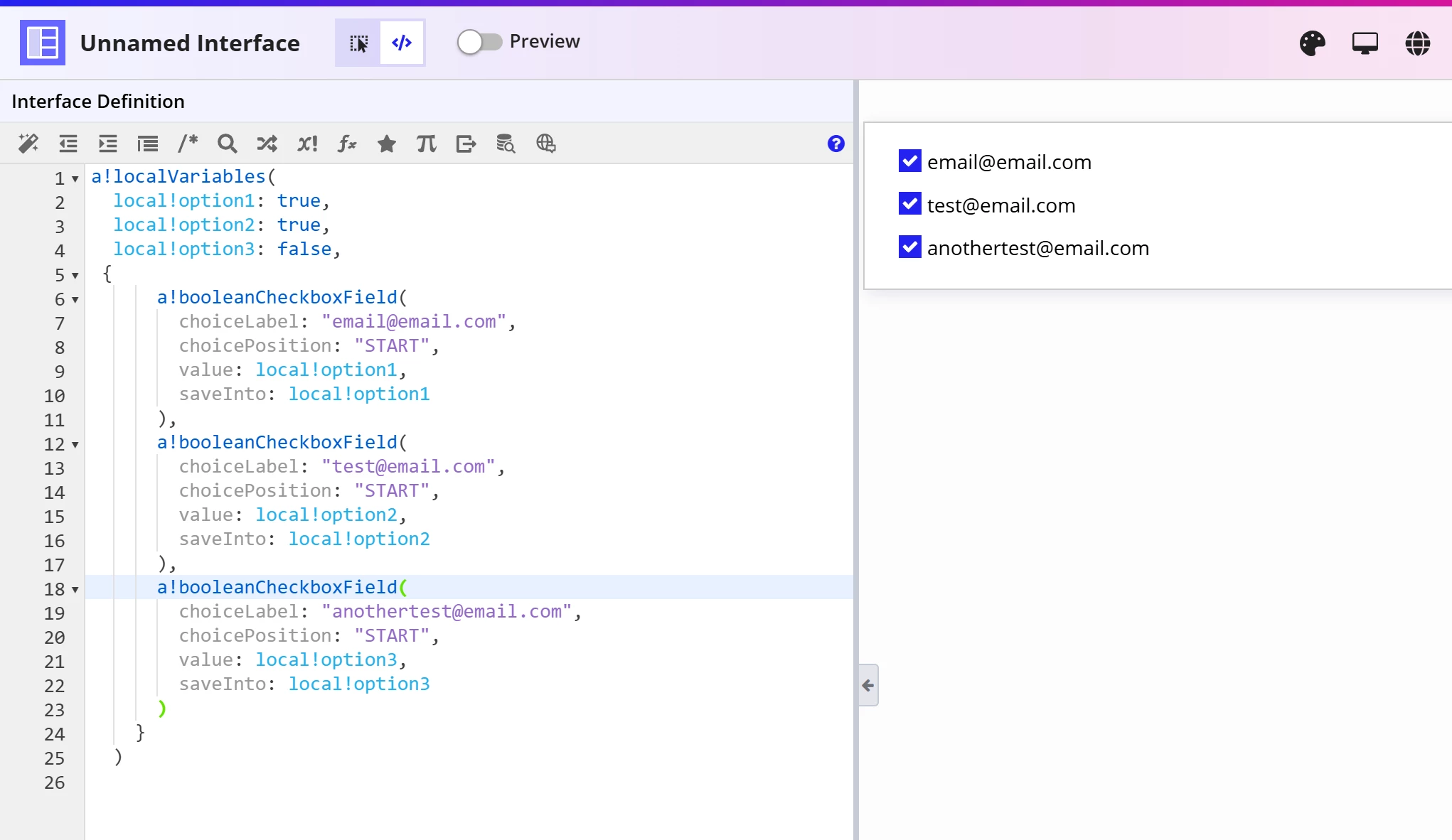Click the x! variable toolbar icon
This screenshot has height=840, width=1452.
tap(307, 144)
